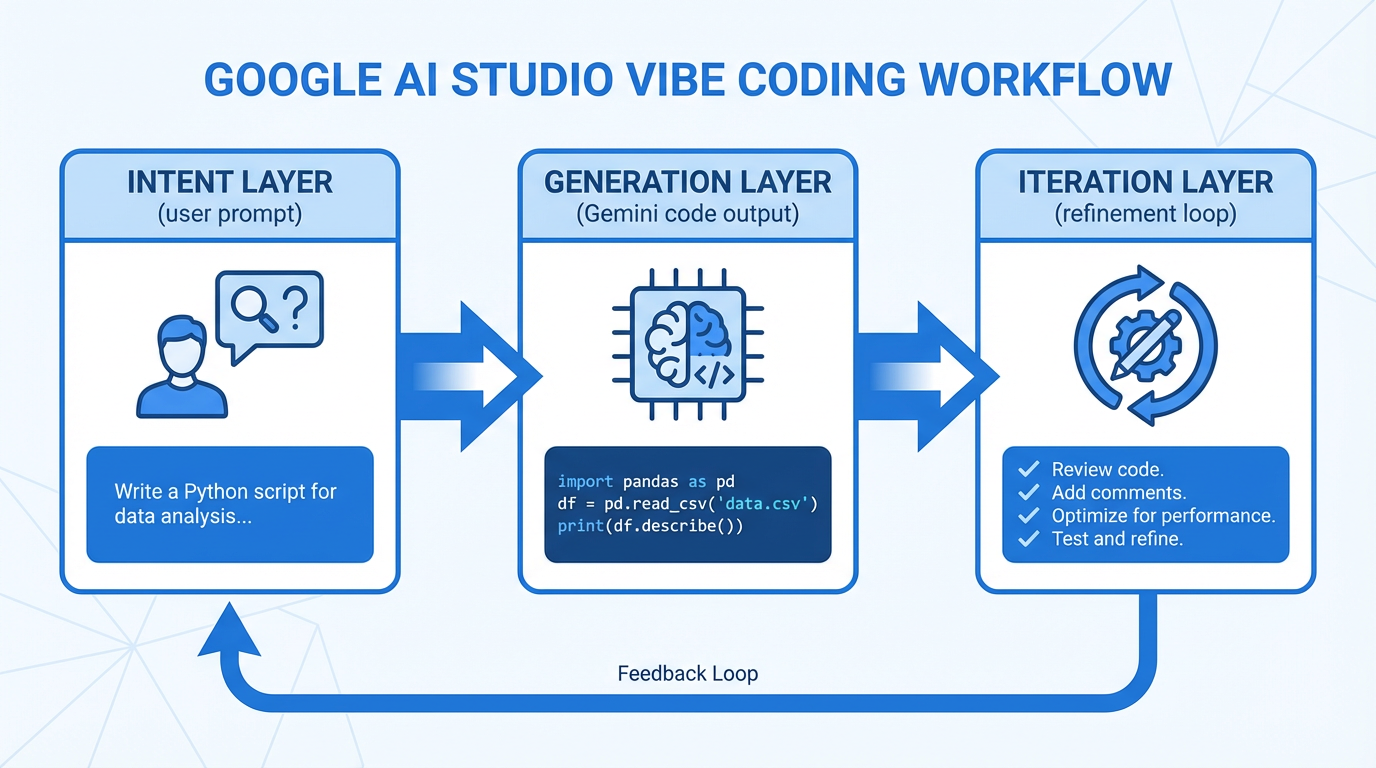The image size is (1376, 768).
Task: Click the Feedback Loop label
Action: pos(687,674)
